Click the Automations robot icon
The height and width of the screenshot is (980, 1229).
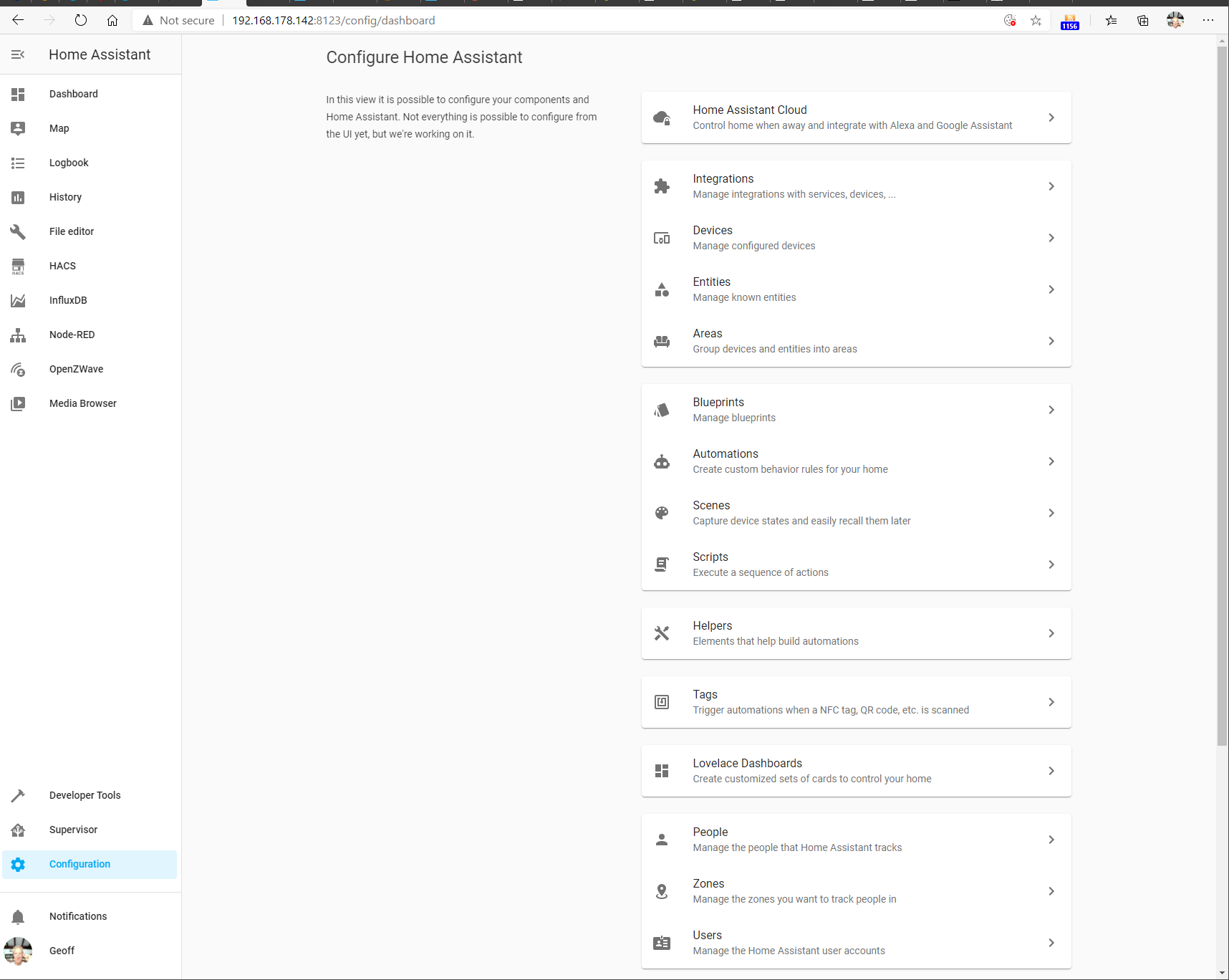(x=662, y=461)
